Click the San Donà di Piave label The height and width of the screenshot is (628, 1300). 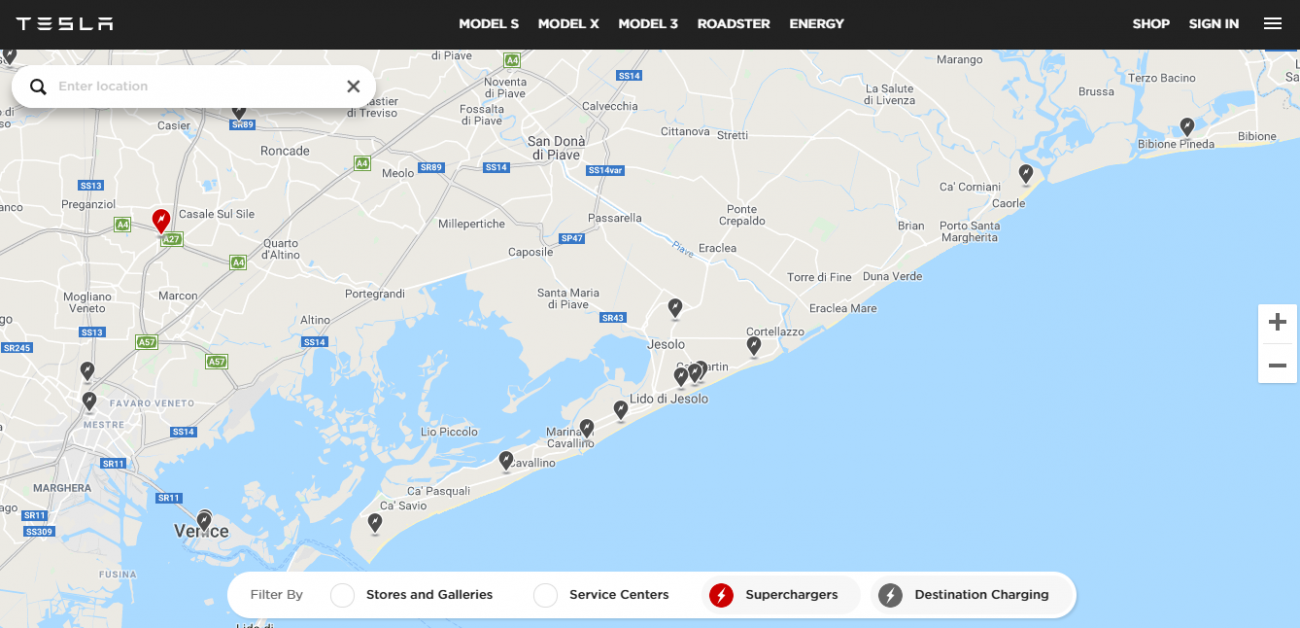coord(554,148)
